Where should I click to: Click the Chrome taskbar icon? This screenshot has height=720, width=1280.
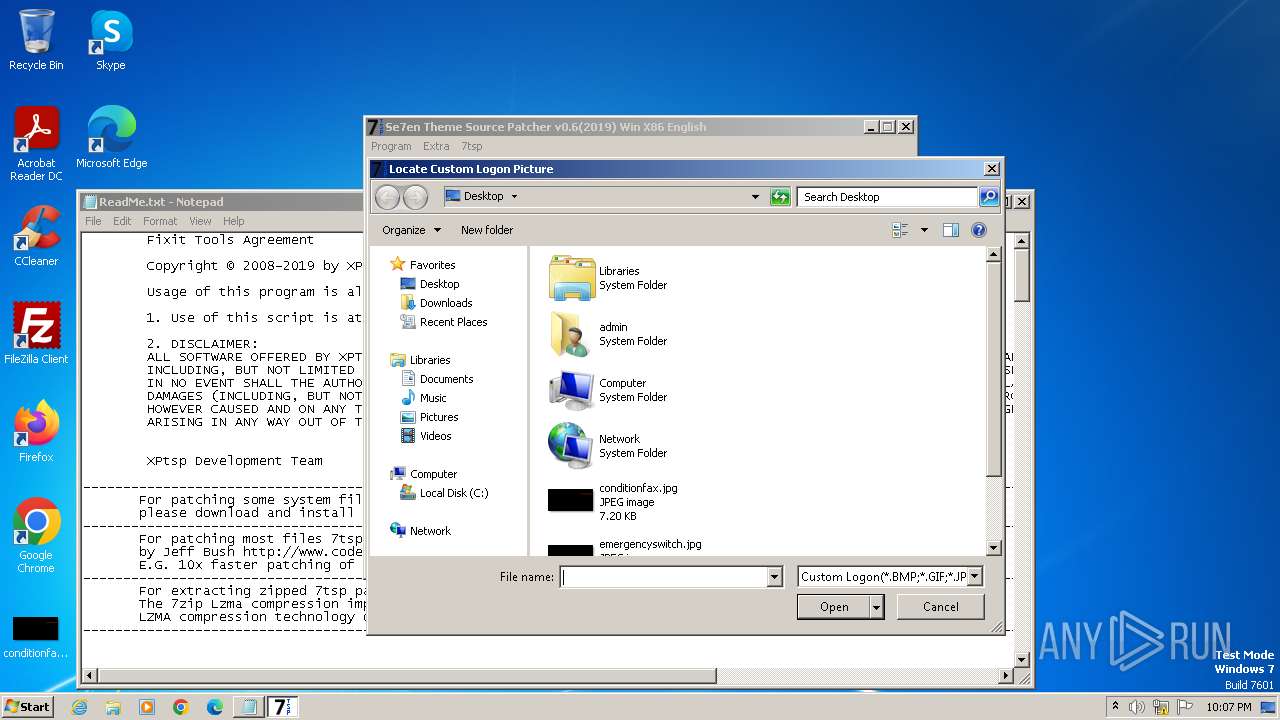tap(181, 707)
